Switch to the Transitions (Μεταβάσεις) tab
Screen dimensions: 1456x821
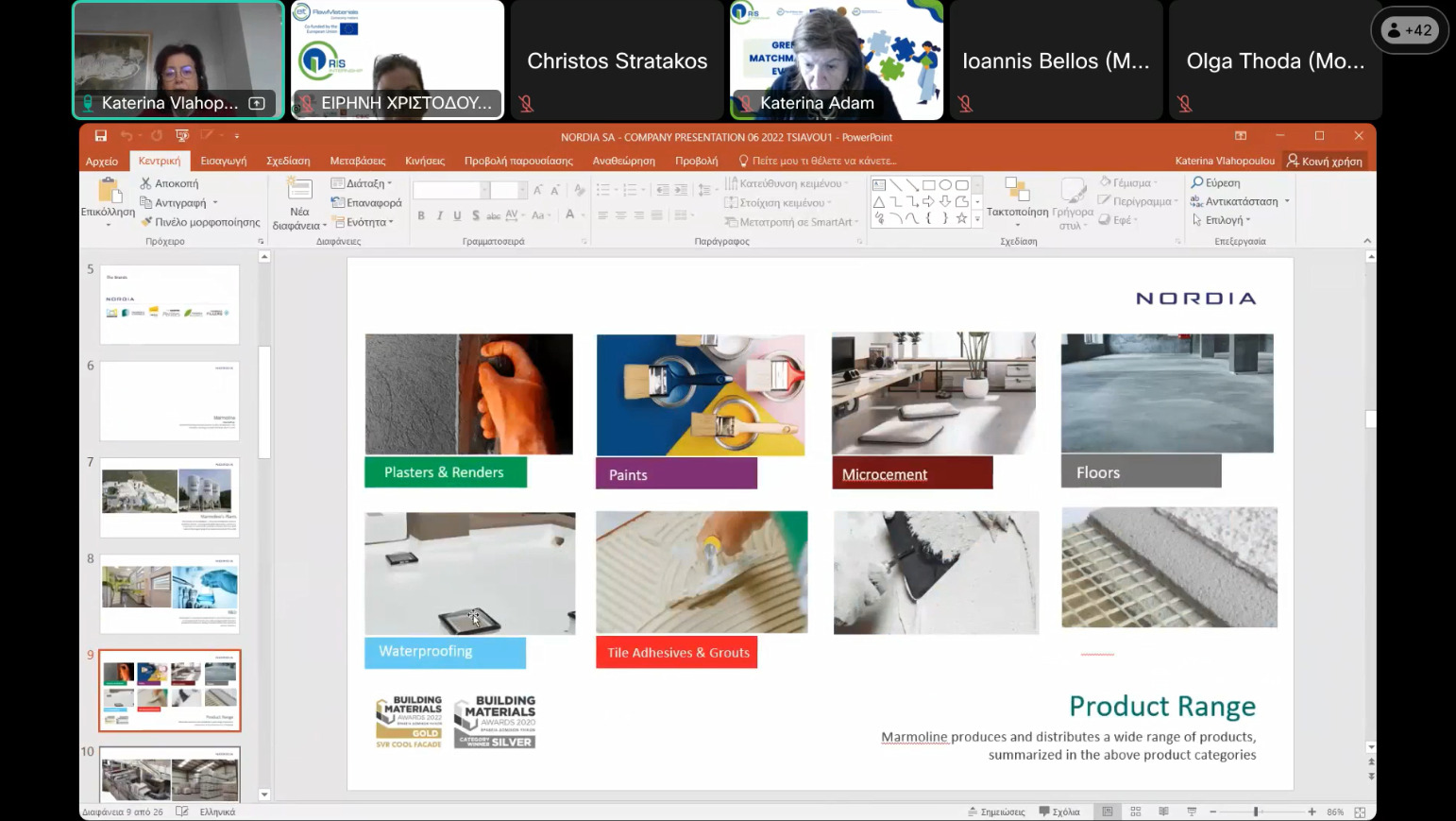tap(357, 161)
